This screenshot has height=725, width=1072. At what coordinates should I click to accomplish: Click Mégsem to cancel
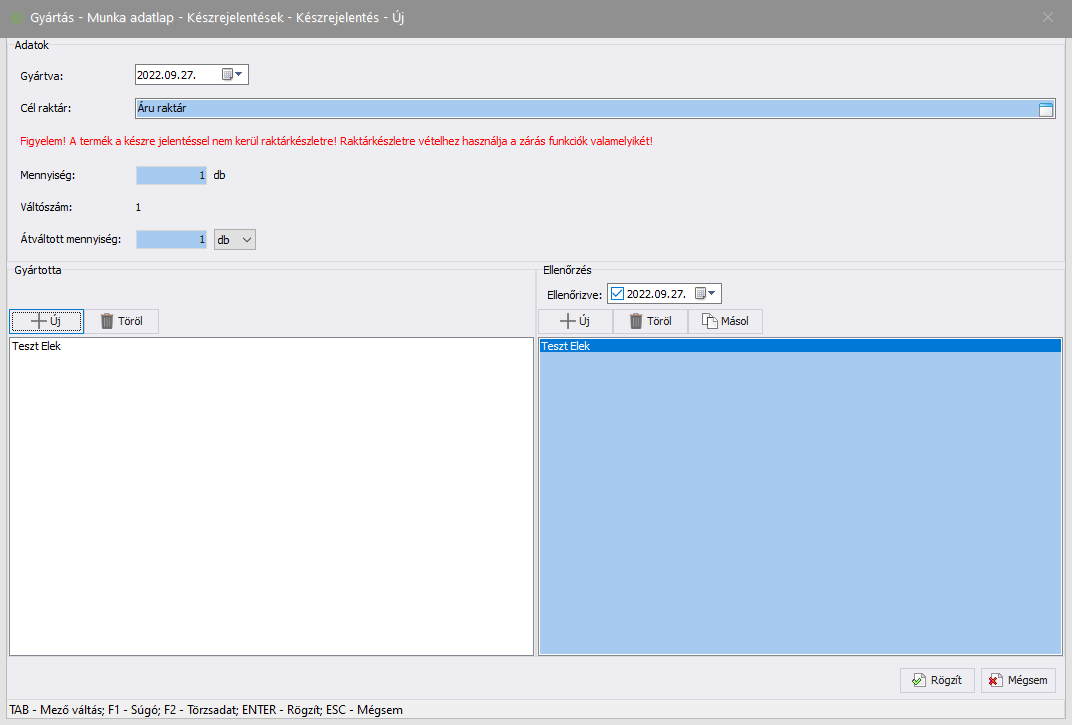click(x=1018, y=680)
